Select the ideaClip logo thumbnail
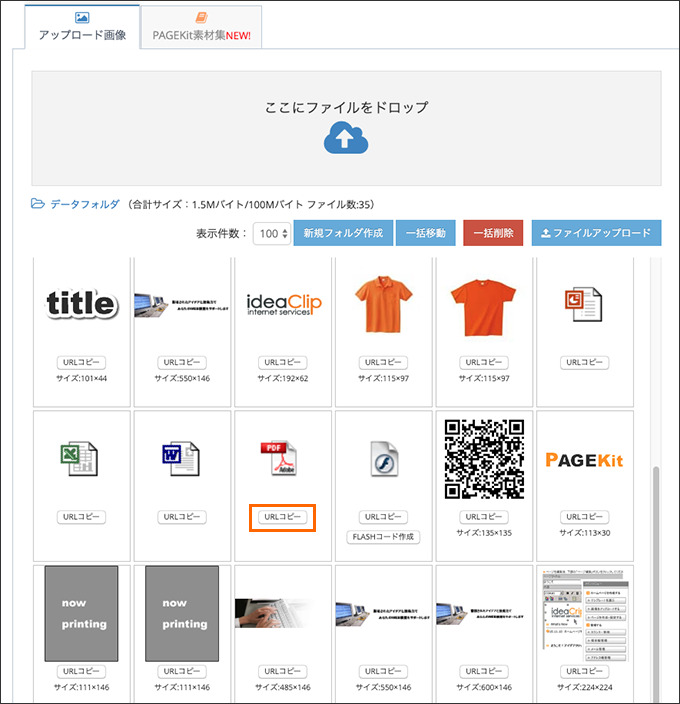 284,304
